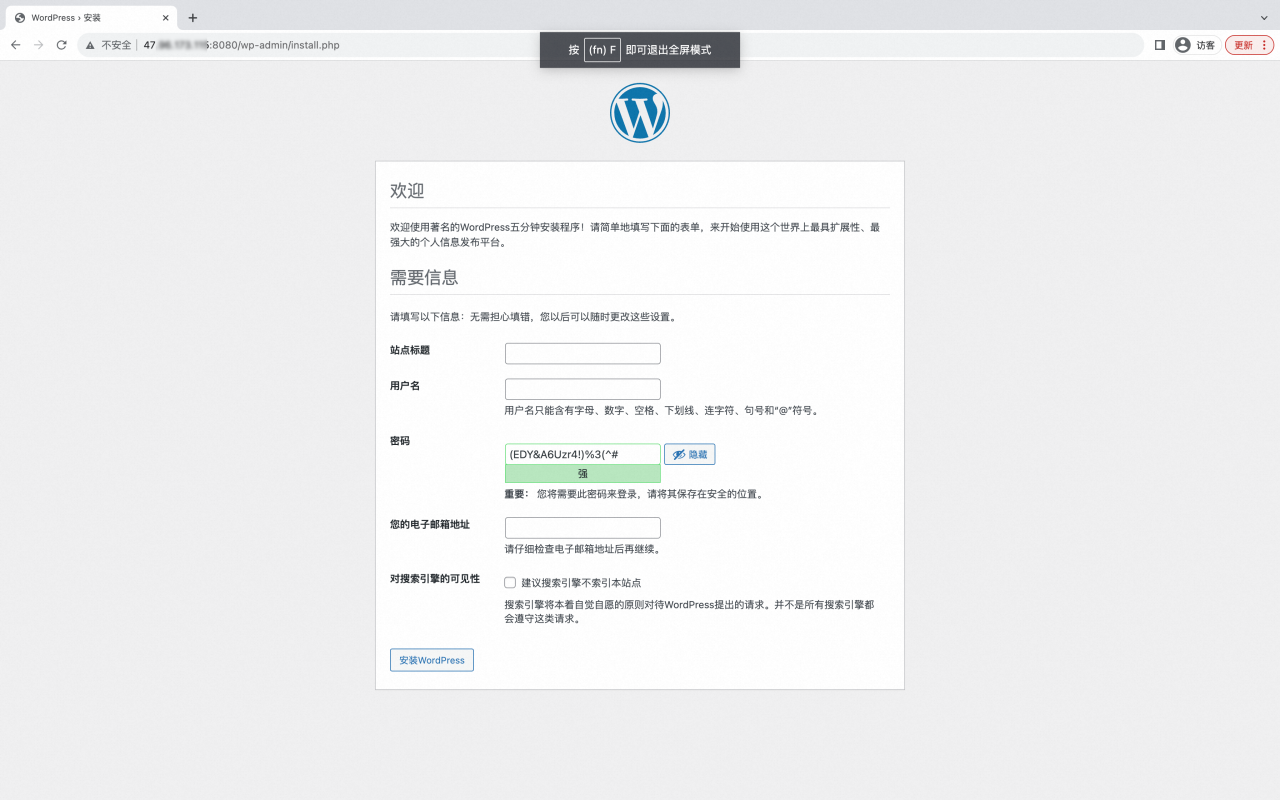Click the 站点标题 input field
The width and height of the screenshot is (1280, 800).
pyautogui.click(x=582, y=353)
